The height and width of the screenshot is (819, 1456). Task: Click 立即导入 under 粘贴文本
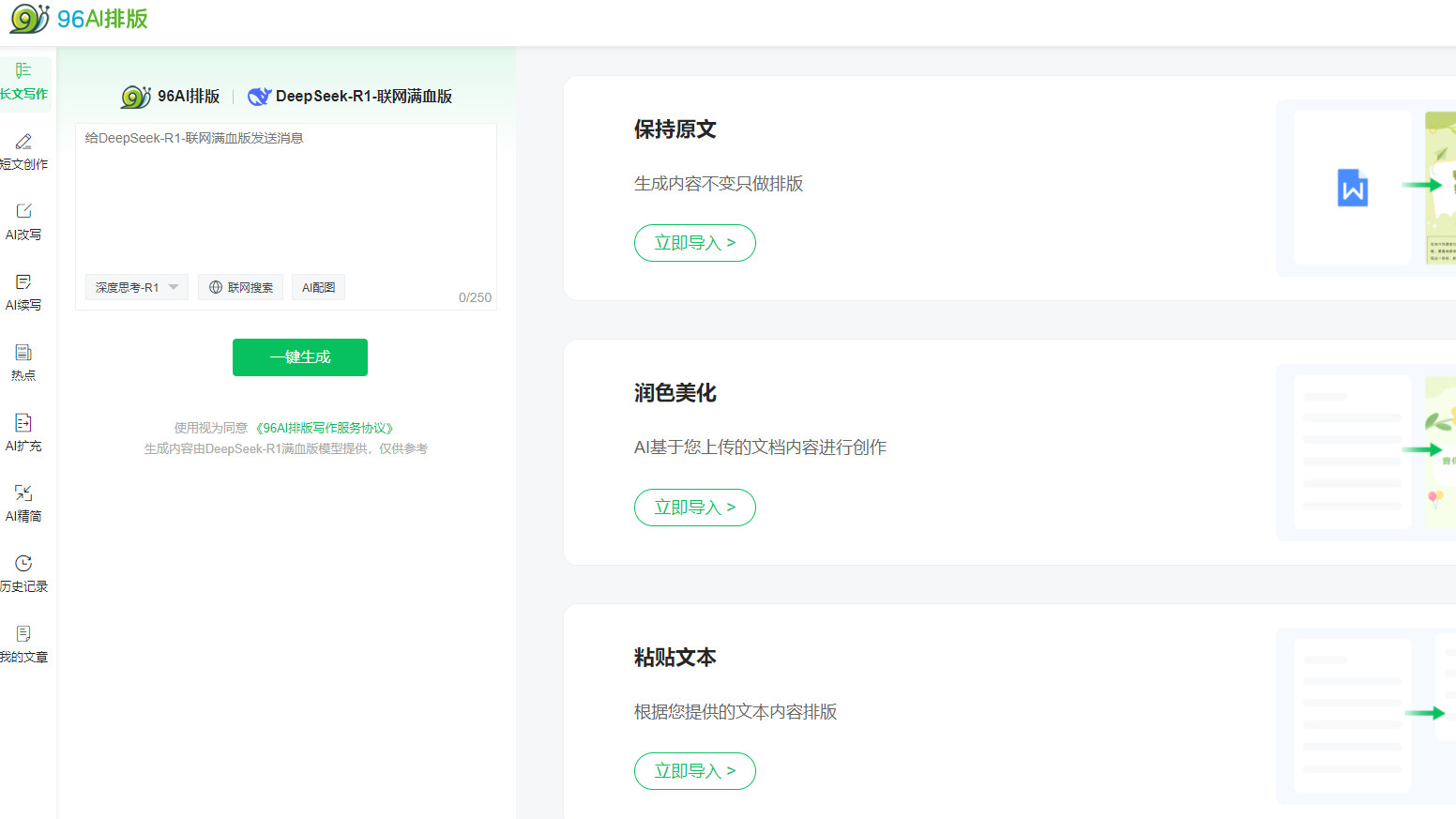694,770
